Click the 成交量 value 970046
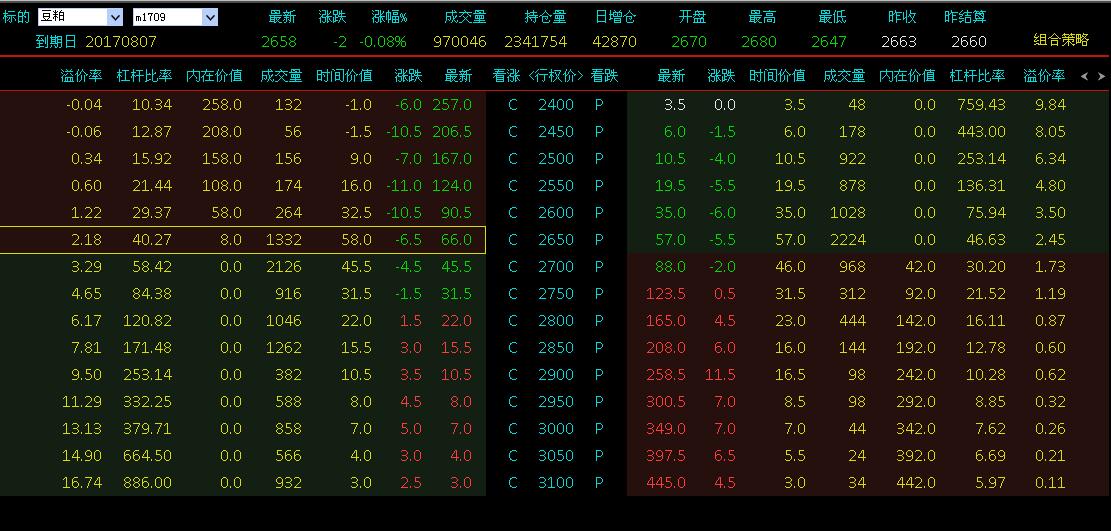The height and width of the screenshot is (531, 1111). click(460, 42)
